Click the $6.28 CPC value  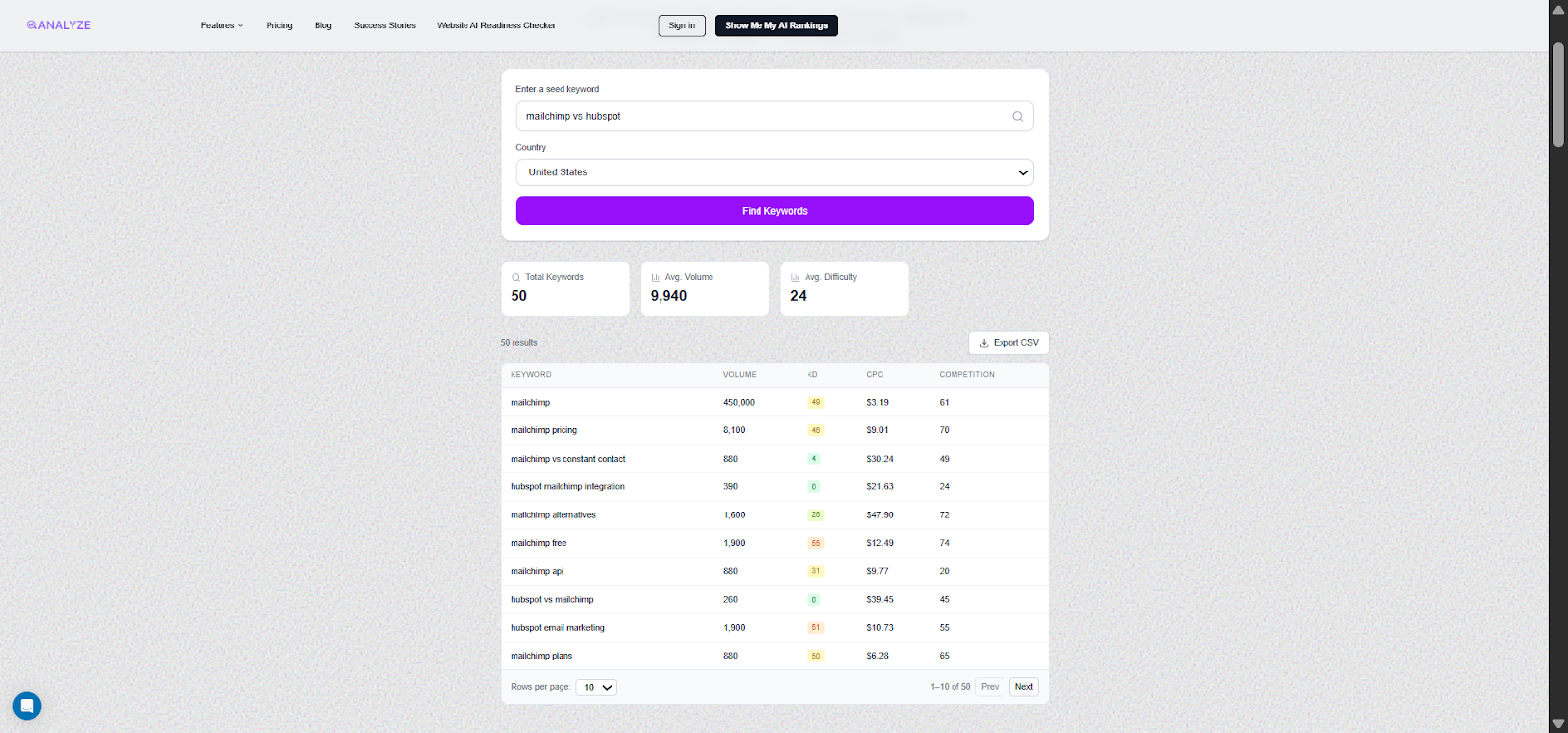(877, 656)
